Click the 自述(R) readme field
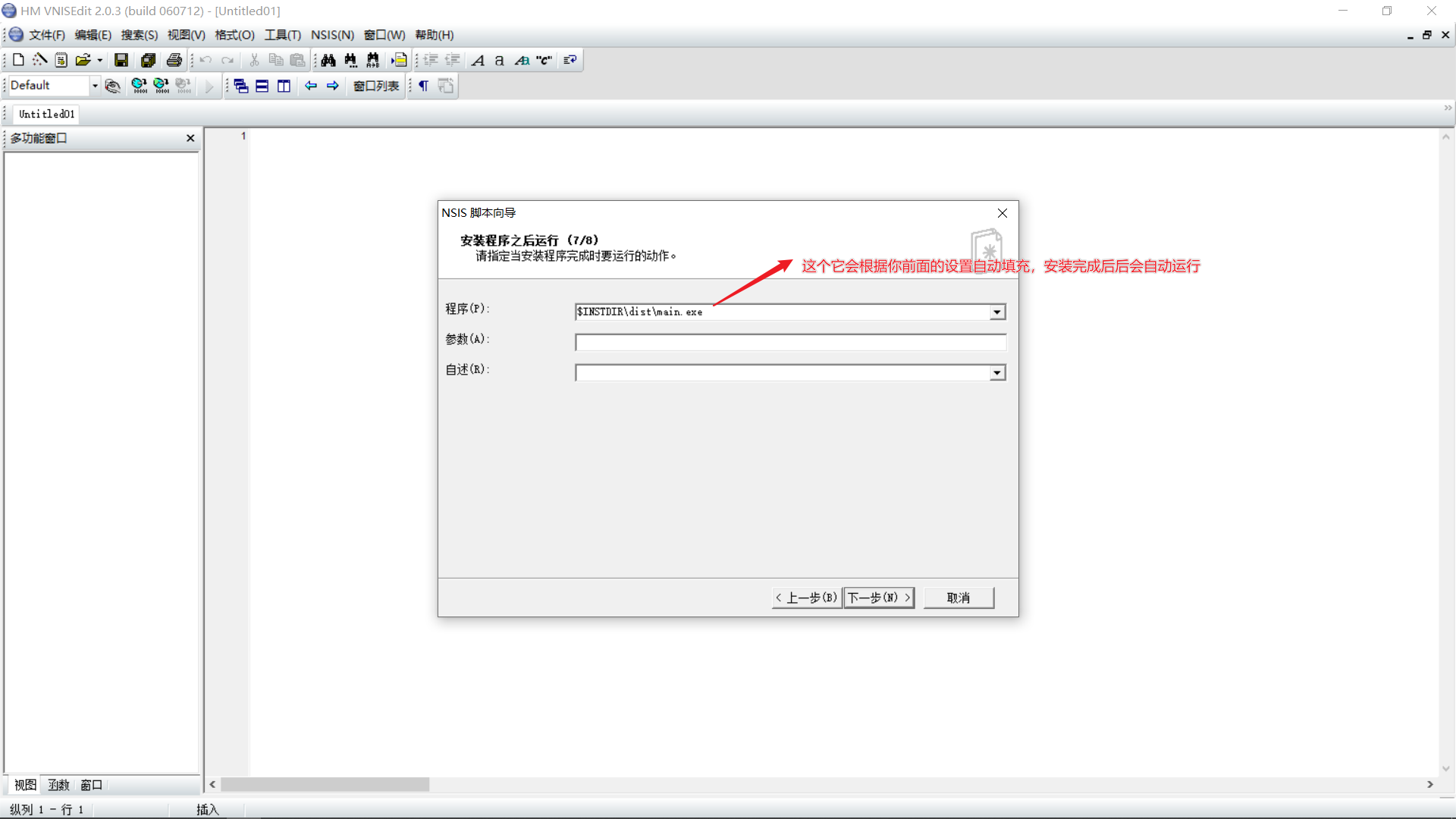1456x819 pixels. pos(783,372)
